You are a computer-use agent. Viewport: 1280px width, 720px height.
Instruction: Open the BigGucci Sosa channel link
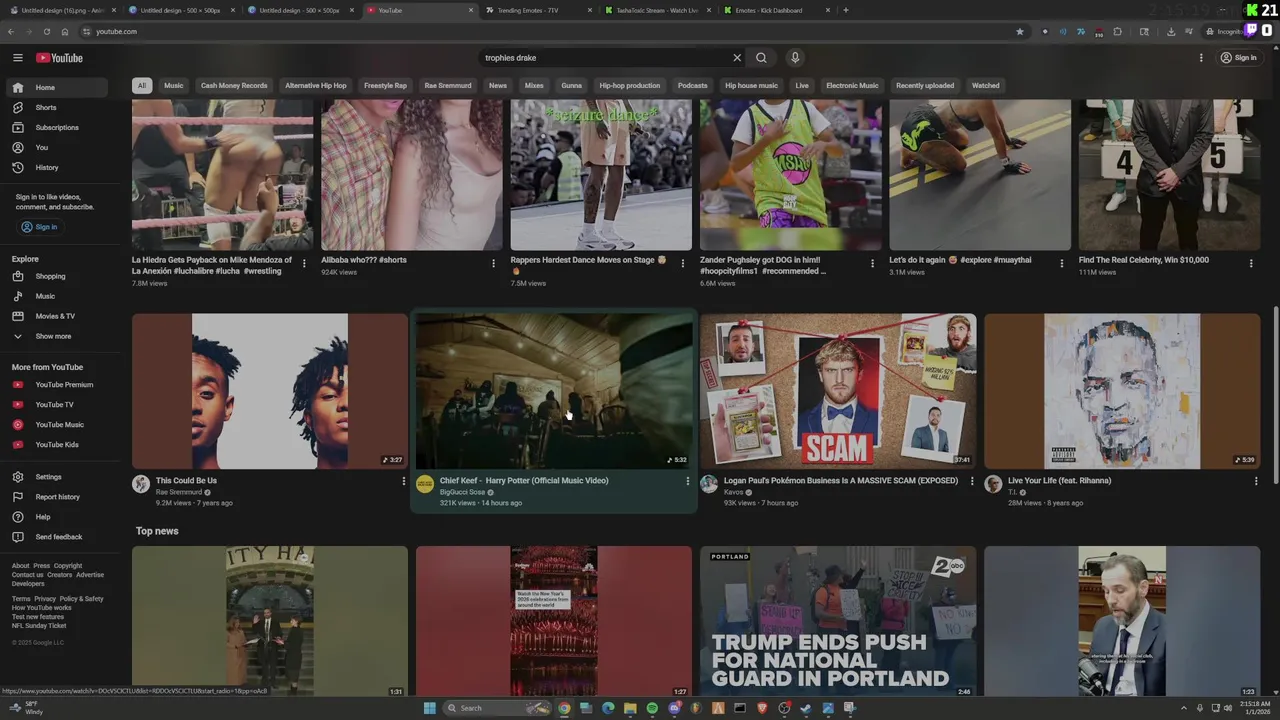tap(462, 492)
